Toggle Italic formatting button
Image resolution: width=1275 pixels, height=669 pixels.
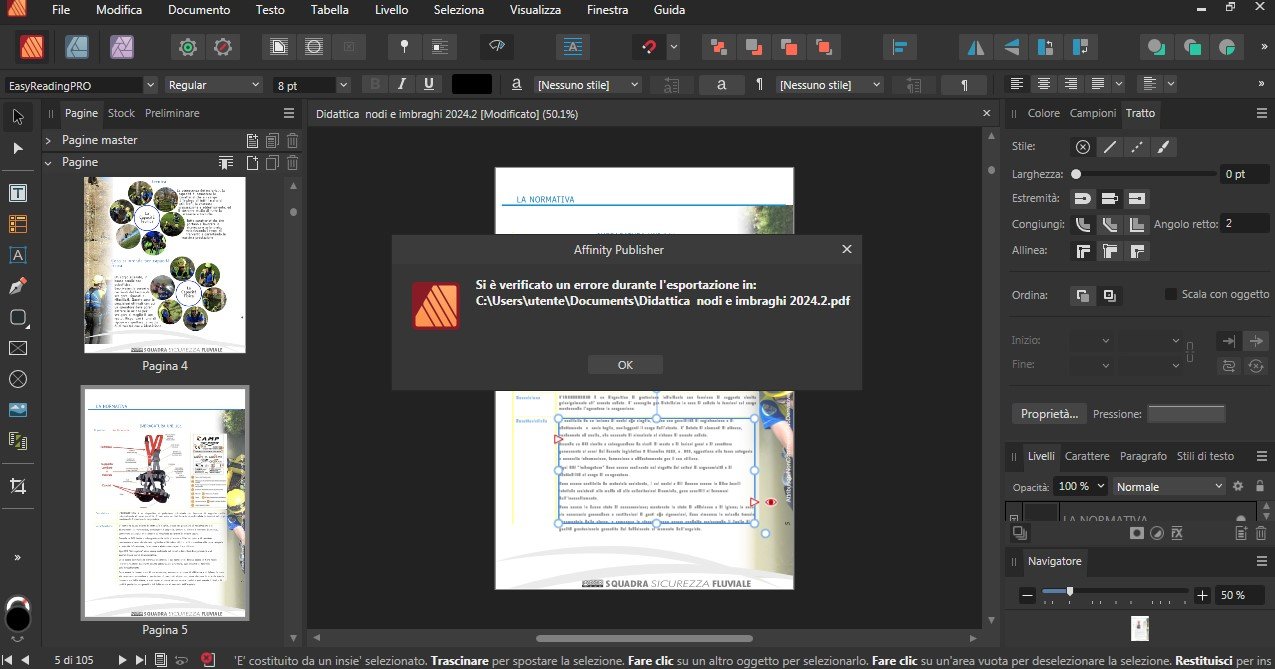pyautogui.click(x=402, y=85)
